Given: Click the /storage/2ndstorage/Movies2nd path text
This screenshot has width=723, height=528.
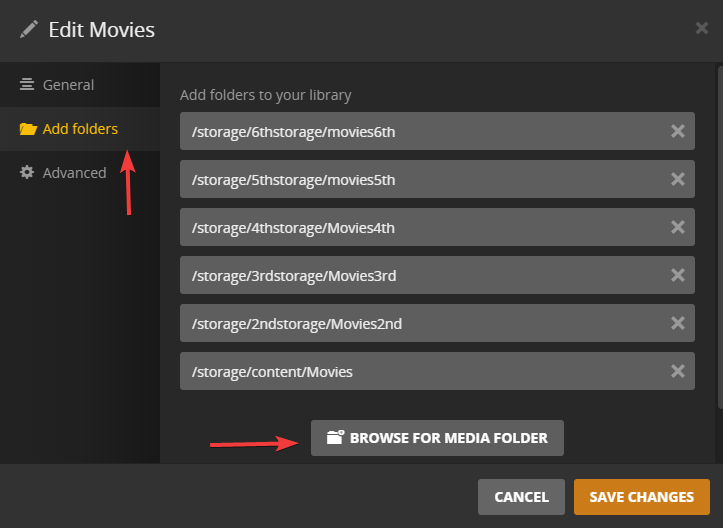Looking at the screenshot, I should pos(297,324).
